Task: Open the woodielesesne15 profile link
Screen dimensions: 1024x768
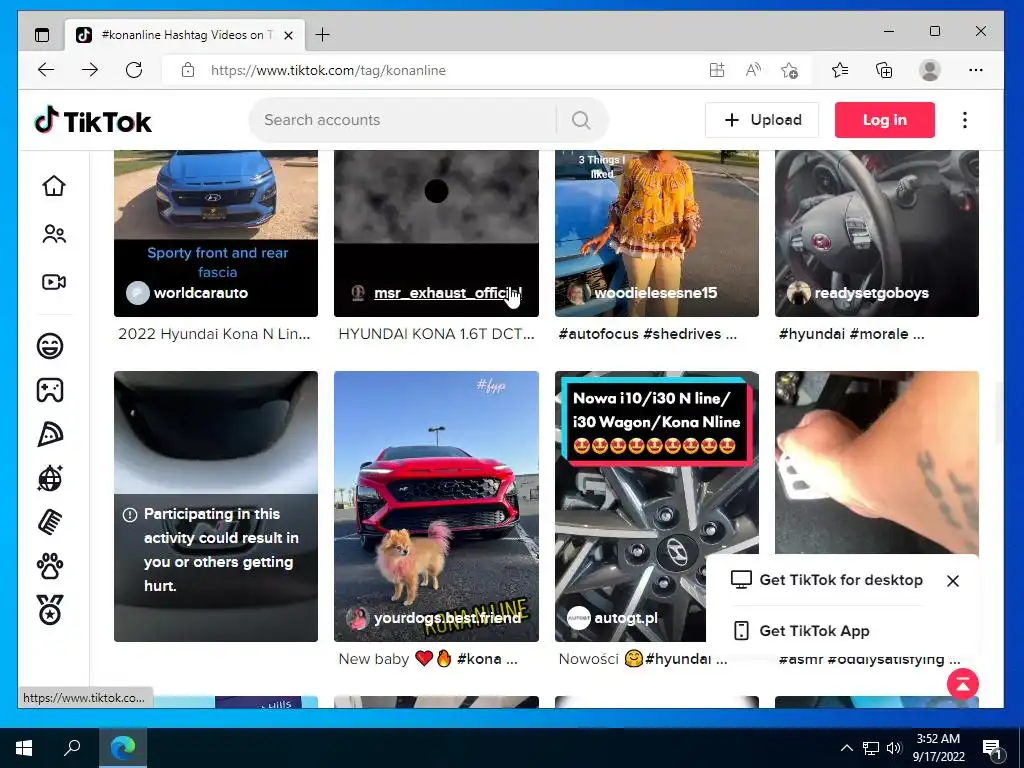Action: 656,293
